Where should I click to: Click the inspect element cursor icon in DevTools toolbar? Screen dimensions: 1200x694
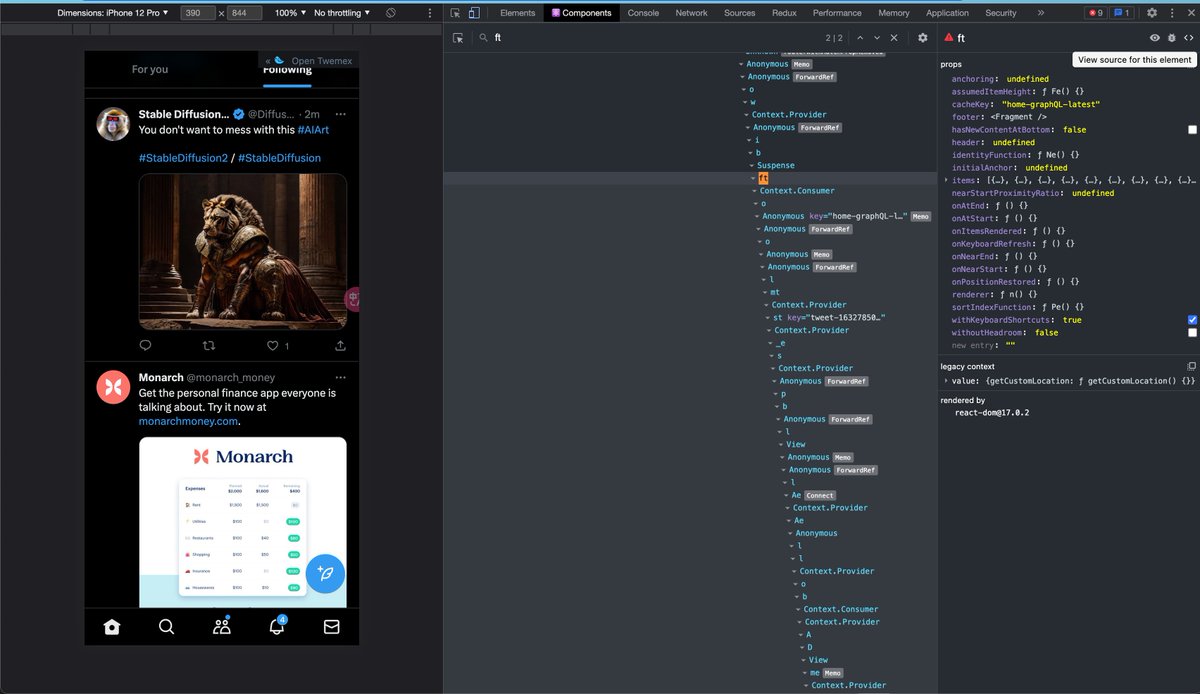(455, 13)
